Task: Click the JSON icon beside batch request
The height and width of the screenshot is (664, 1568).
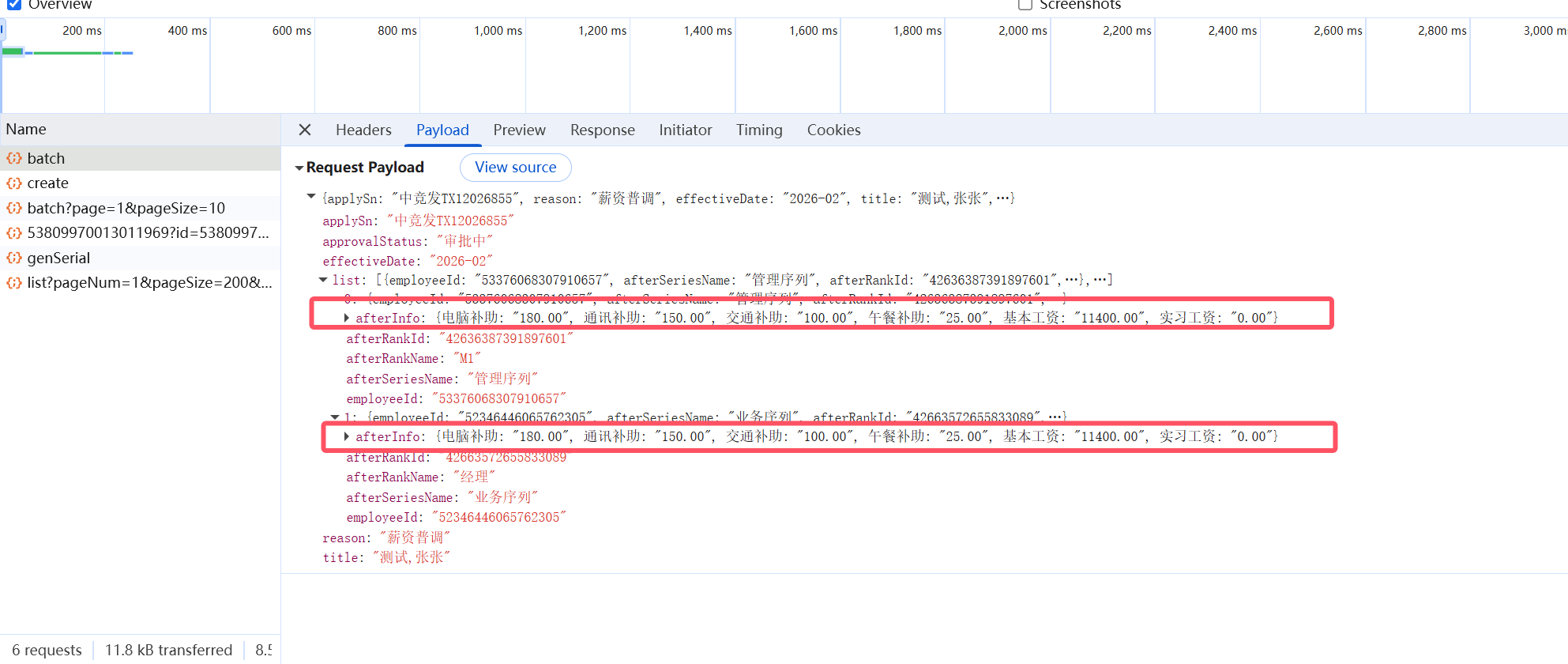Action: point(14,158)
